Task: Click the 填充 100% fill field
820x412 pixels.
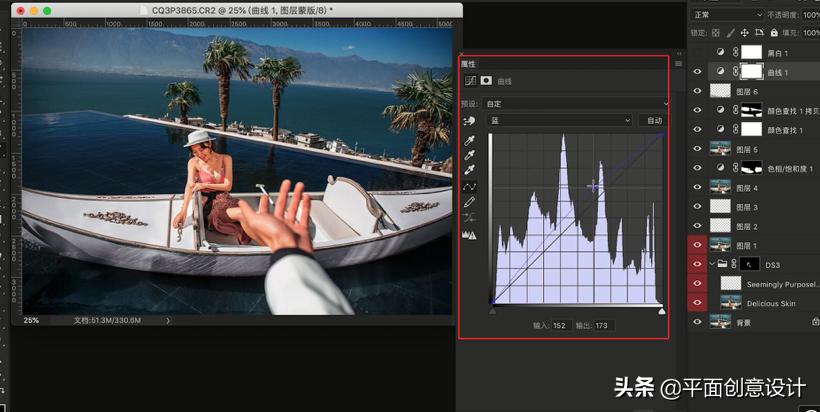Action: pos(811,33)
